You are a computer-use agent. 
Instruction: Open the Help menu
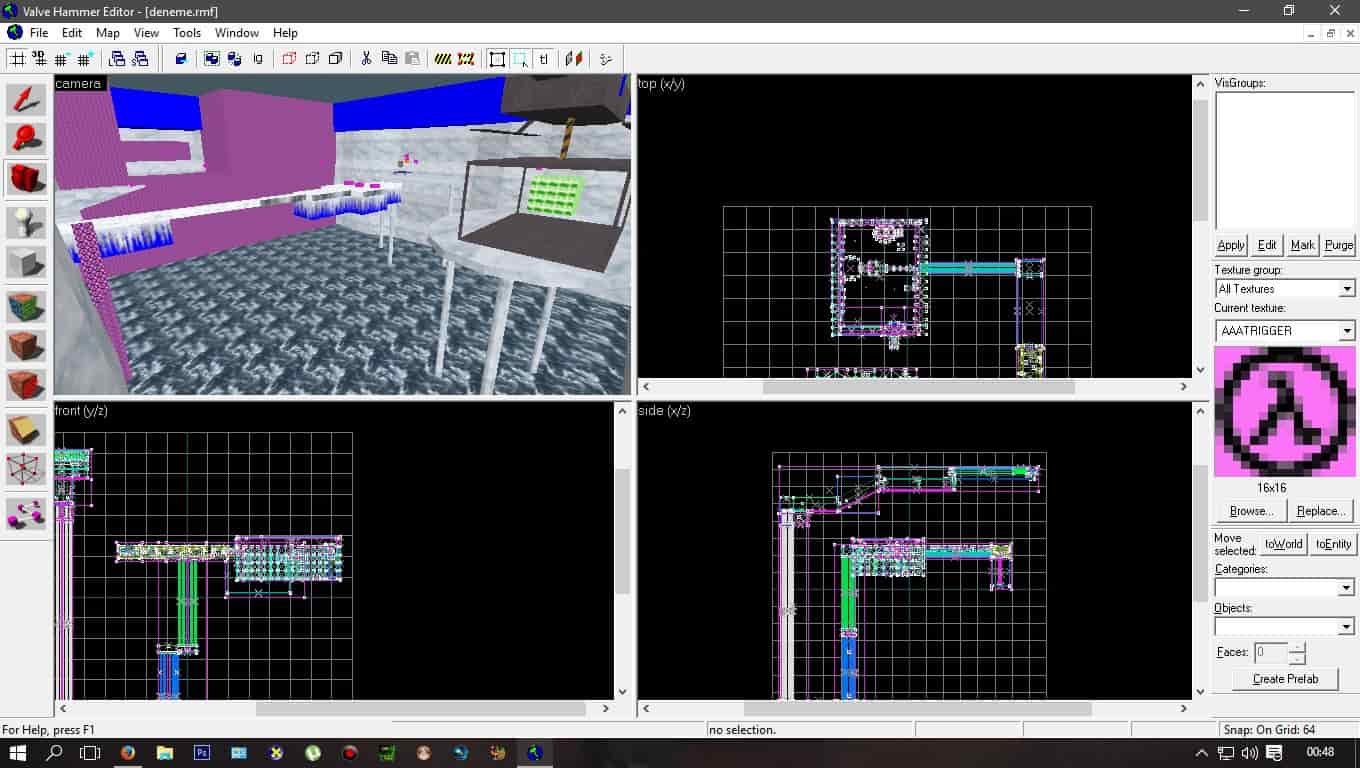[x=285, y=33]
